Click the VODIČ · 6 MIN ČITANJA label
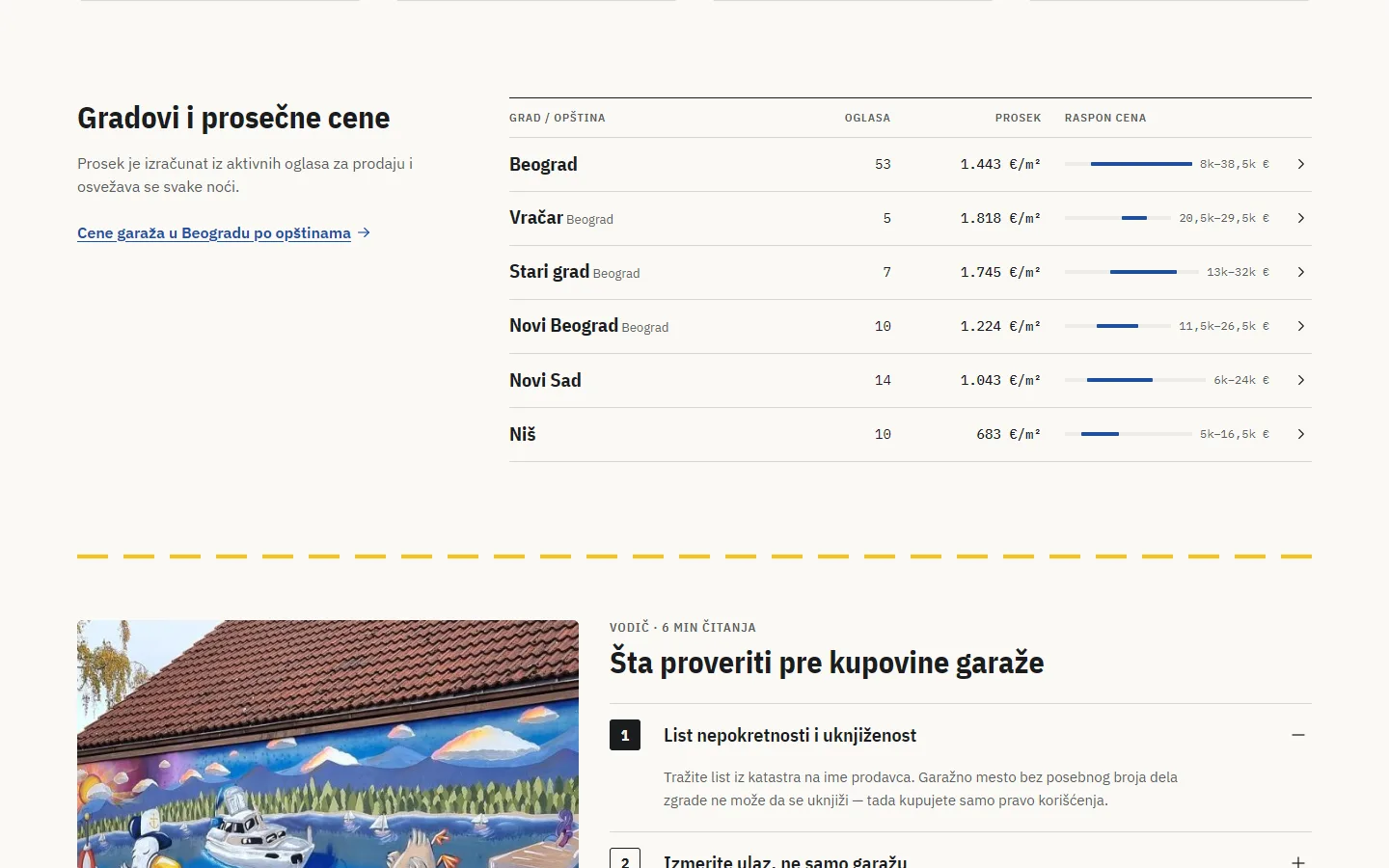Image resolution: width=1389 pixels, height=868 pixels. click(683, 627)
